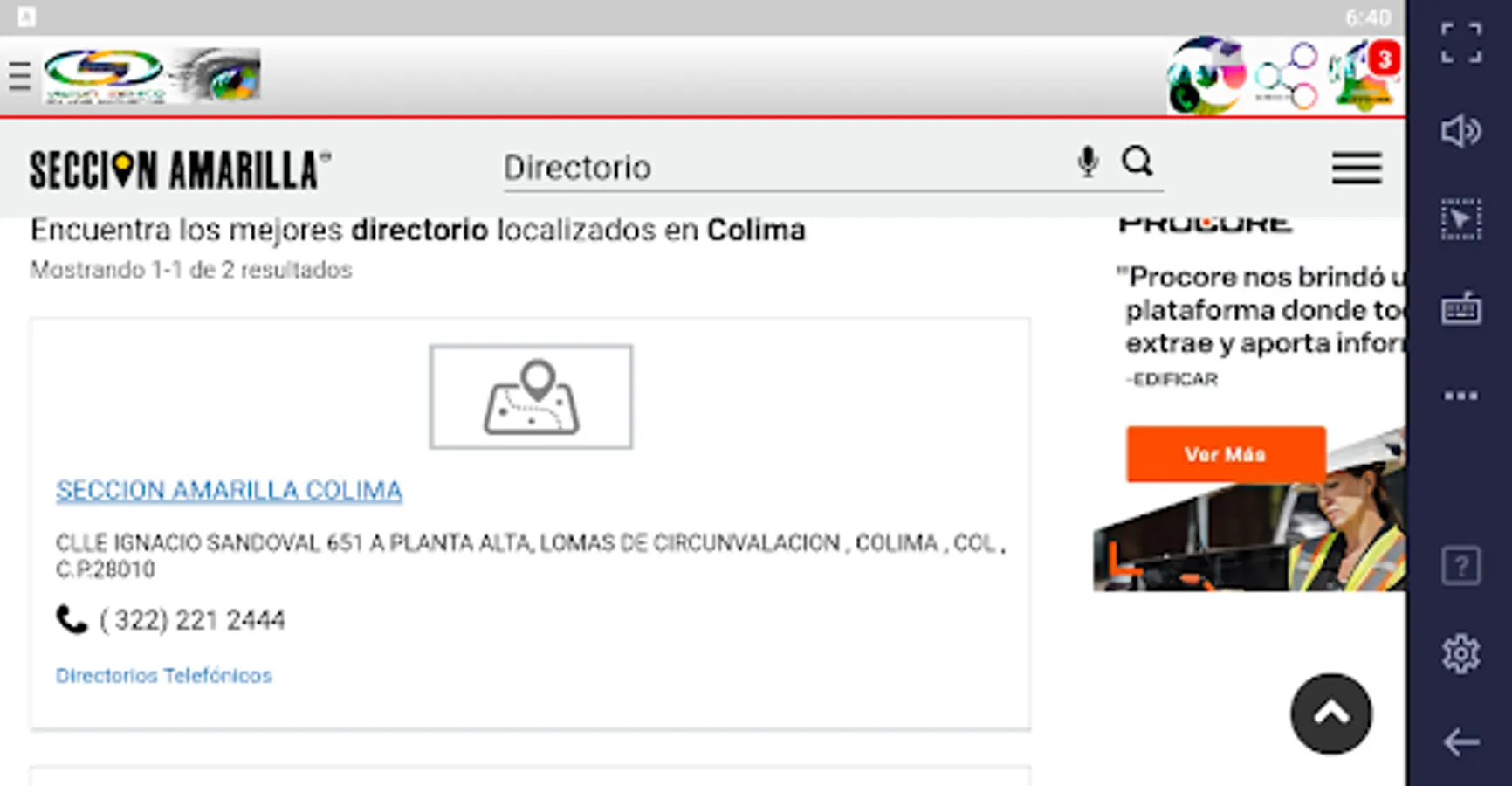
Task: Open the Seccion Amarilla site menu
Action: tap(1357, 168)
